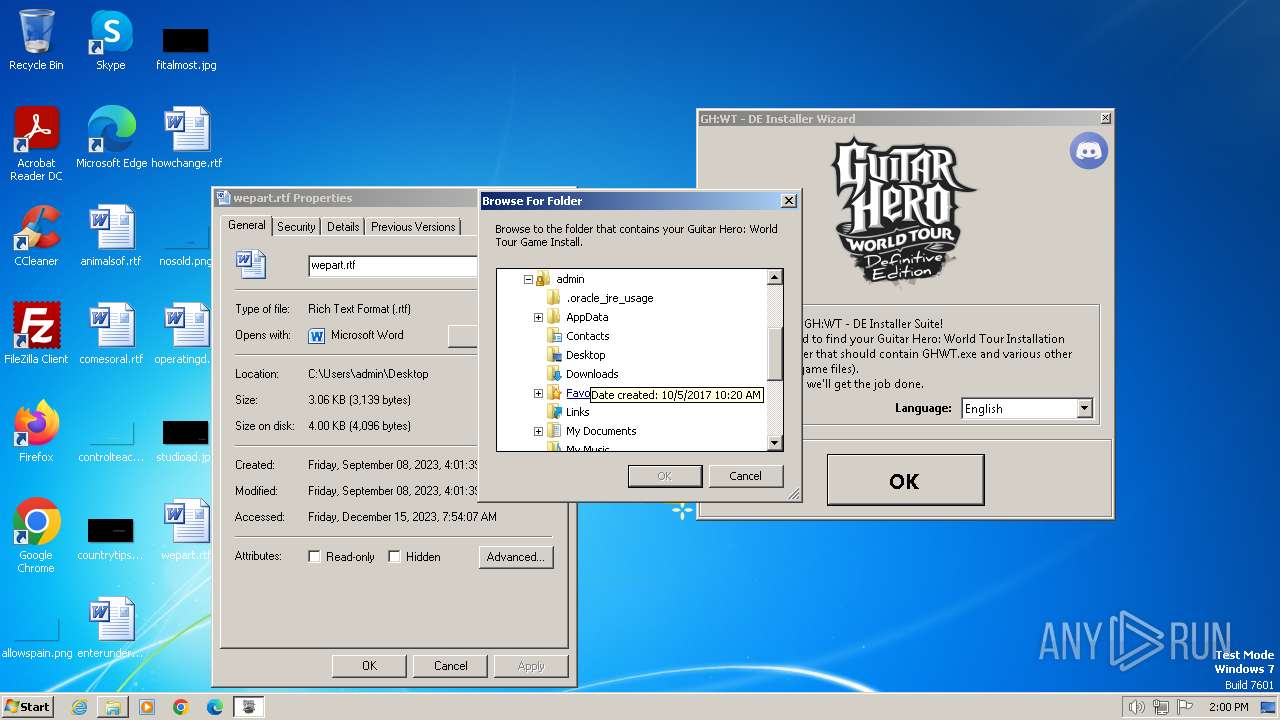Select animalsof.rtf desktop file
Viewport: 1280px width, 720px height.
111,236
